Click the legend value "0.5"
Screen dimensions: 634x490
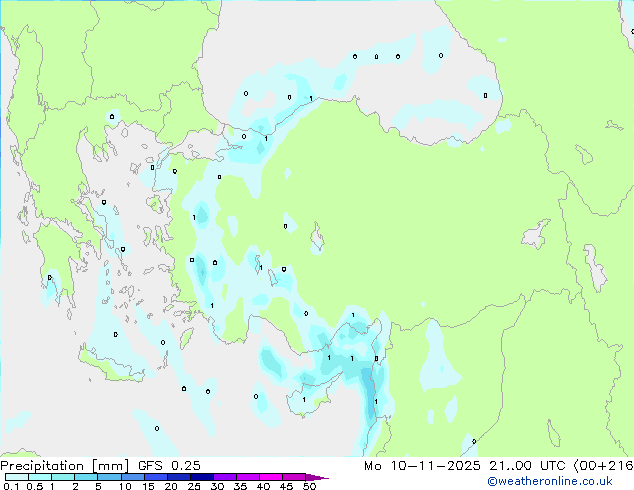coord(35,486)
